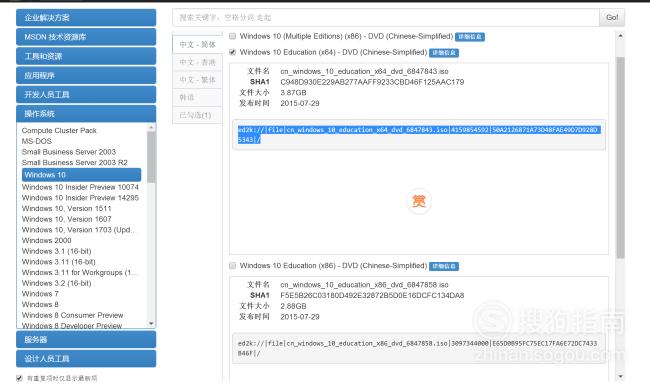Select Windows 10, Version 1607
Screen dimensions: 650x389
[66, 219]
